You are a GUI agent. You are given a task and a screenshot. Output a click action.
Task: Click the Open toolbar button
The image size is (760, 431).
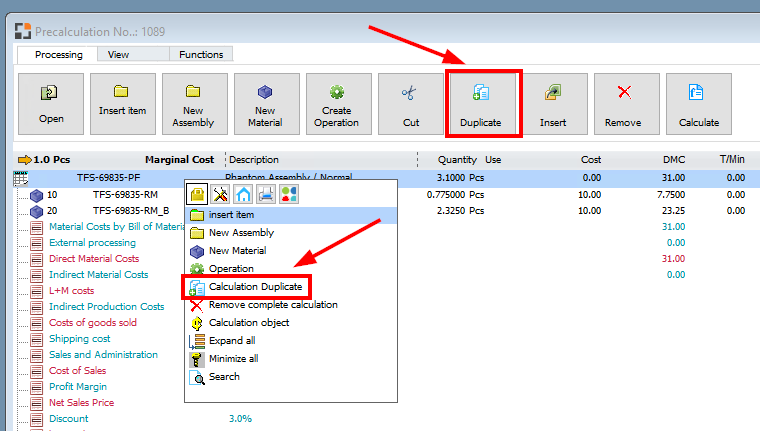pyautogui.click(x=51, y=104)
